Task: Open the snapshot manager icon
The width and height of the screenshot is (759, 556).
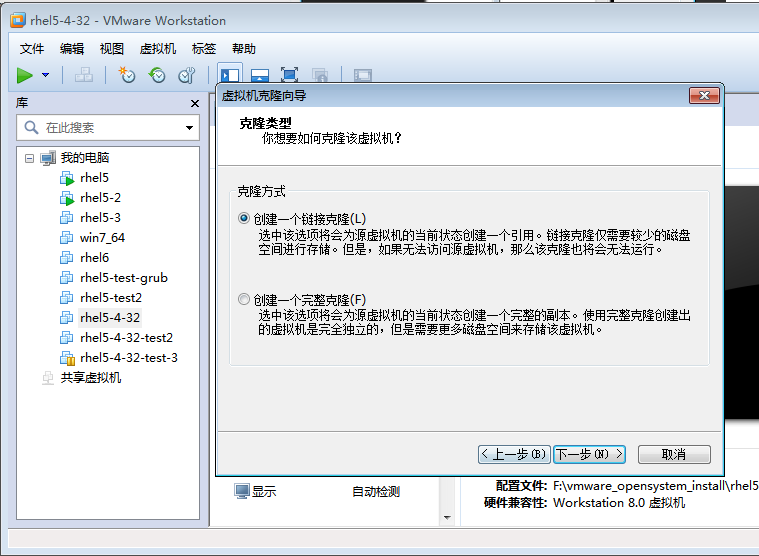Action: click(187, 75)
